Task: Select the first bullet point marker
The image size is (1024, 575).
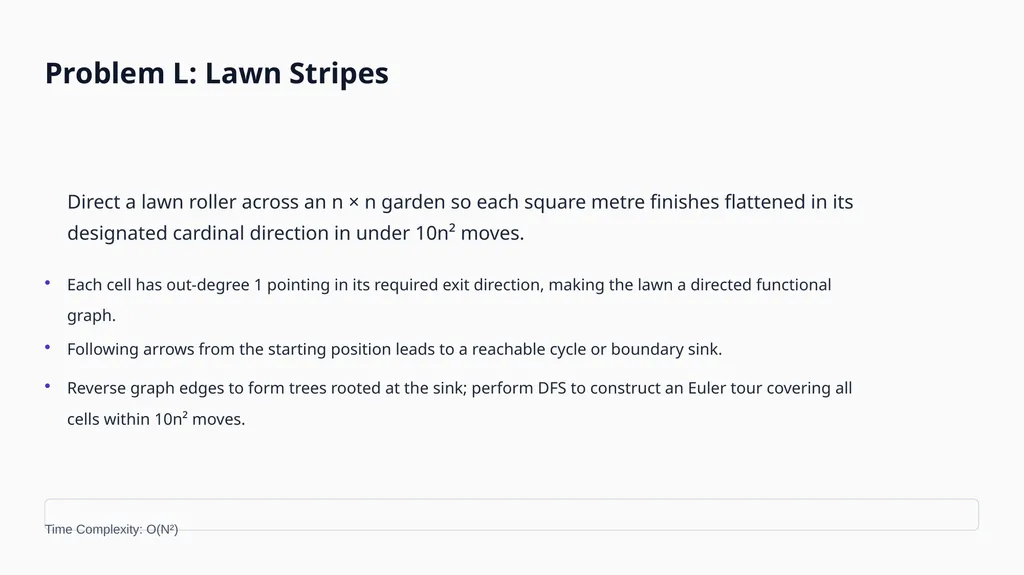Action: point(48,282)
